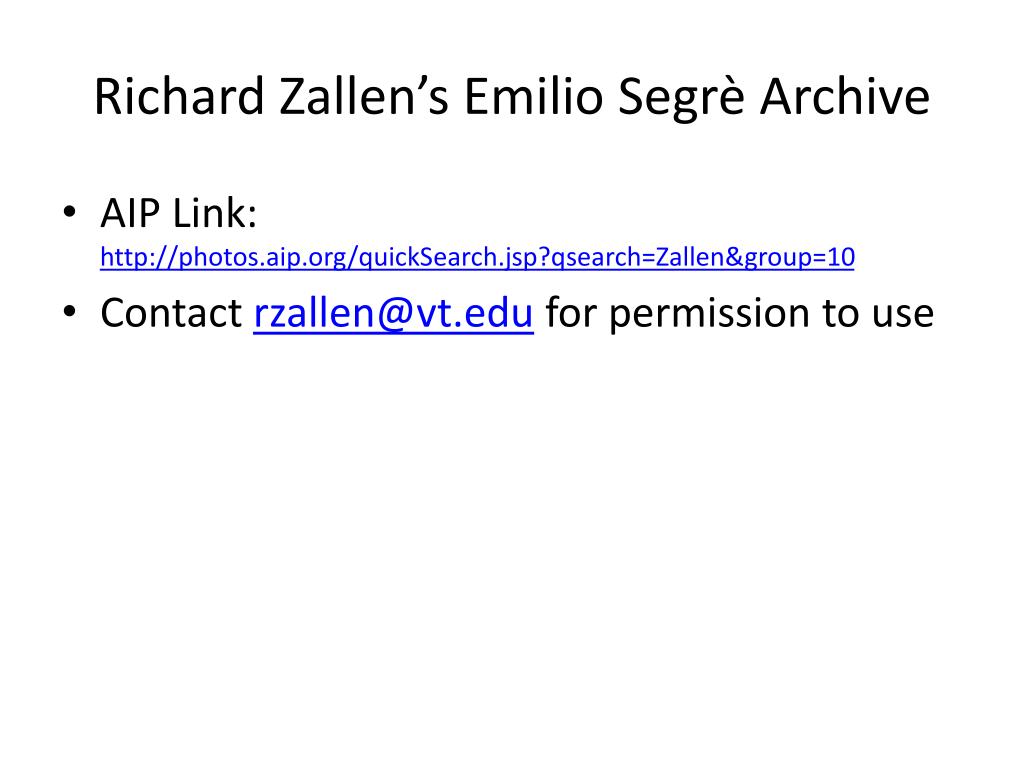Click 'group=10' at the URL's end
The width and height of the screenshot is (1024, 768).
[x=800, y=257]
